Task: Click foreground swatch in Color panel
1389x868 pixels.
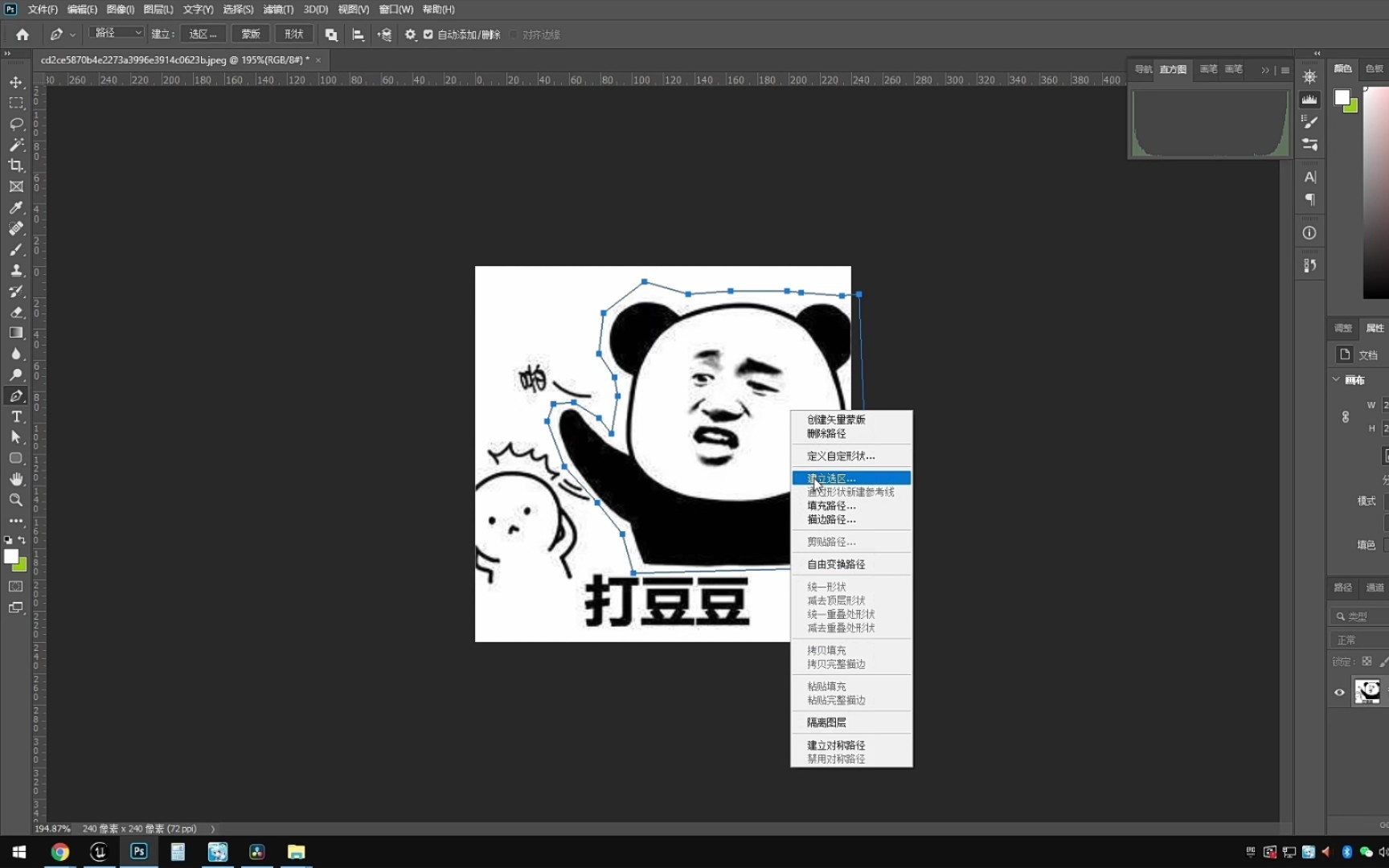Action: click(1342, 97)
